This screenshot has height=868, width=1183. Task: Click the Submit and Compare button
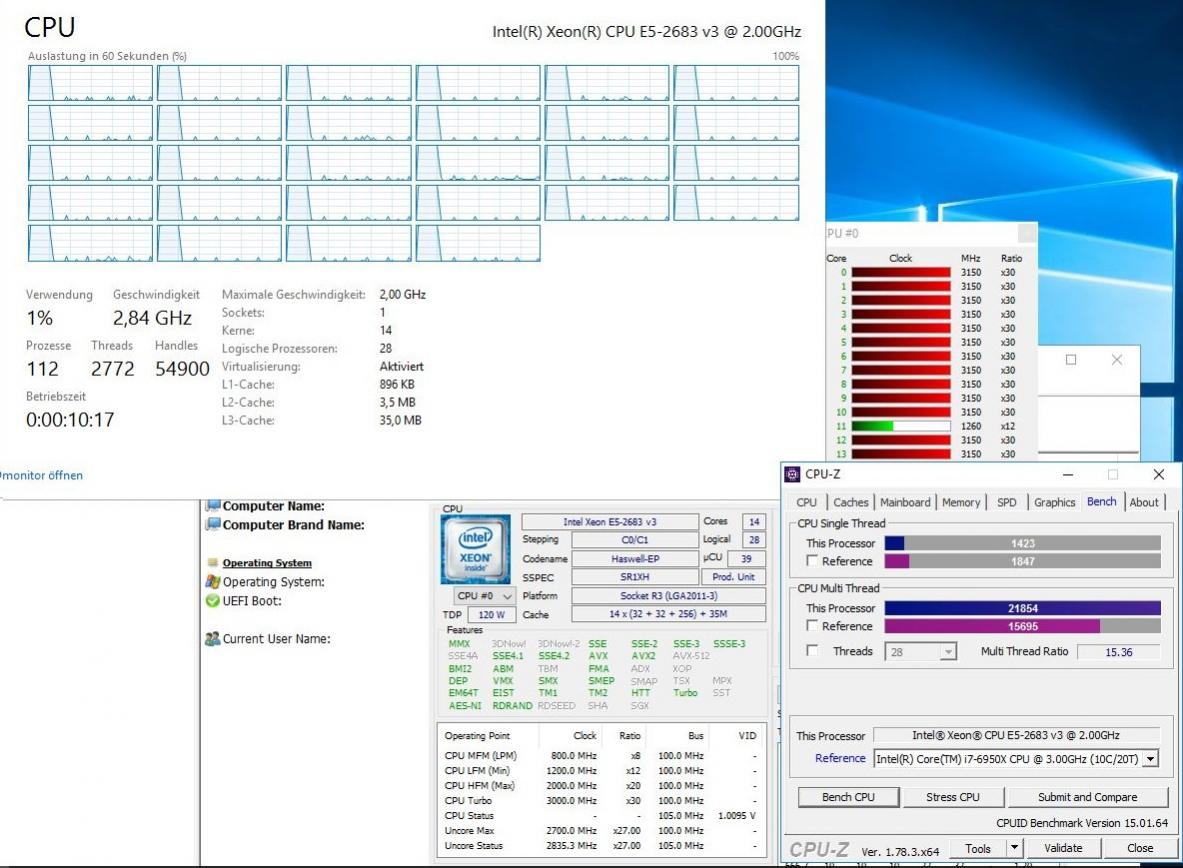click(1087, 797)
